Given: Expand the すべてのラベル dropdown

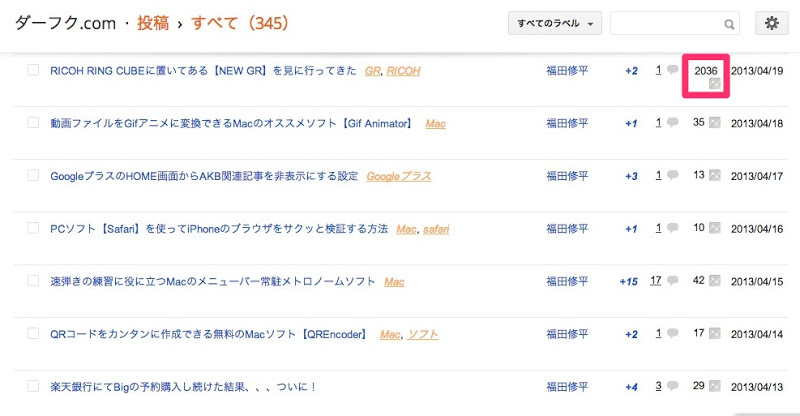Looking at the screenshot, I should (555, 23).
